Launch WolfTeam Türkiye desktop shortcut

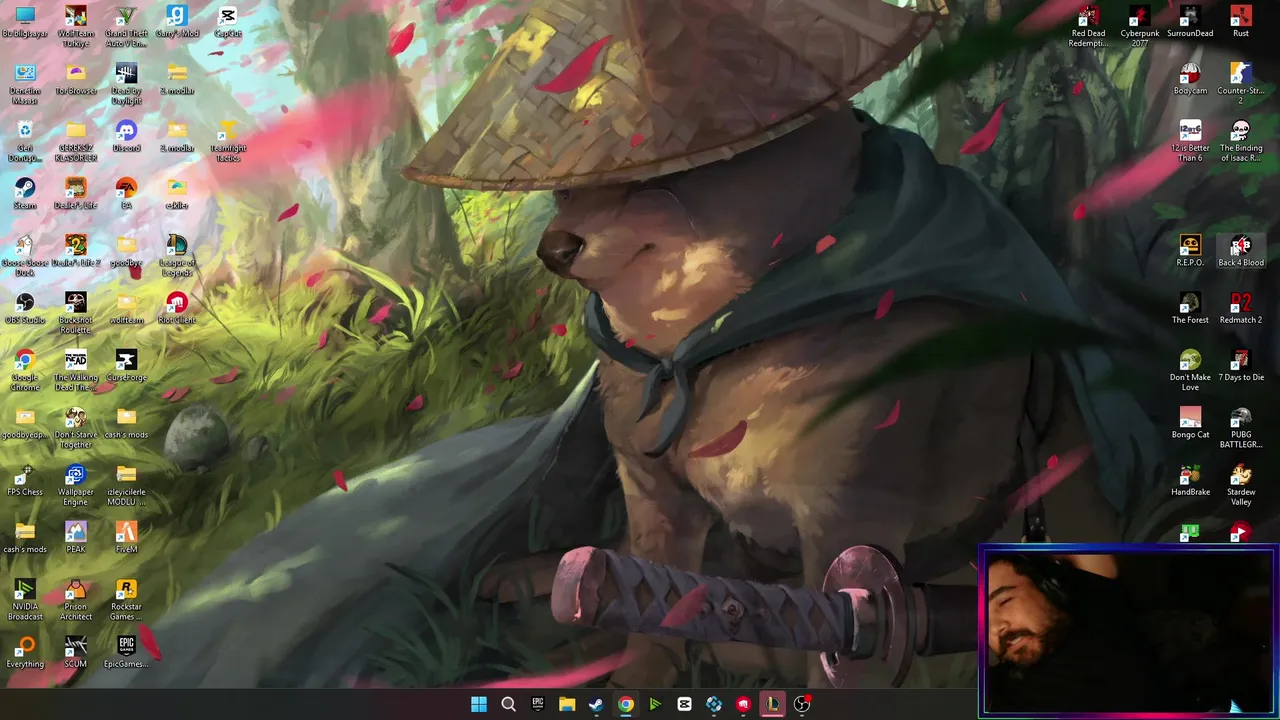point(76,27)
